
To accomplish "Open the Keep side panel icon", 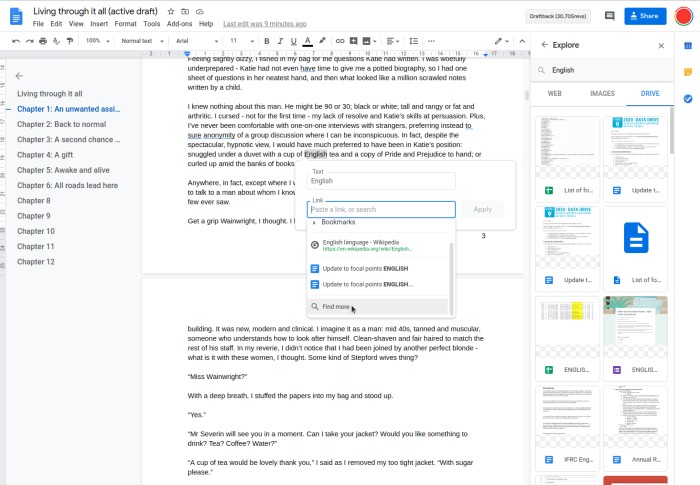I will click(688, 72).
